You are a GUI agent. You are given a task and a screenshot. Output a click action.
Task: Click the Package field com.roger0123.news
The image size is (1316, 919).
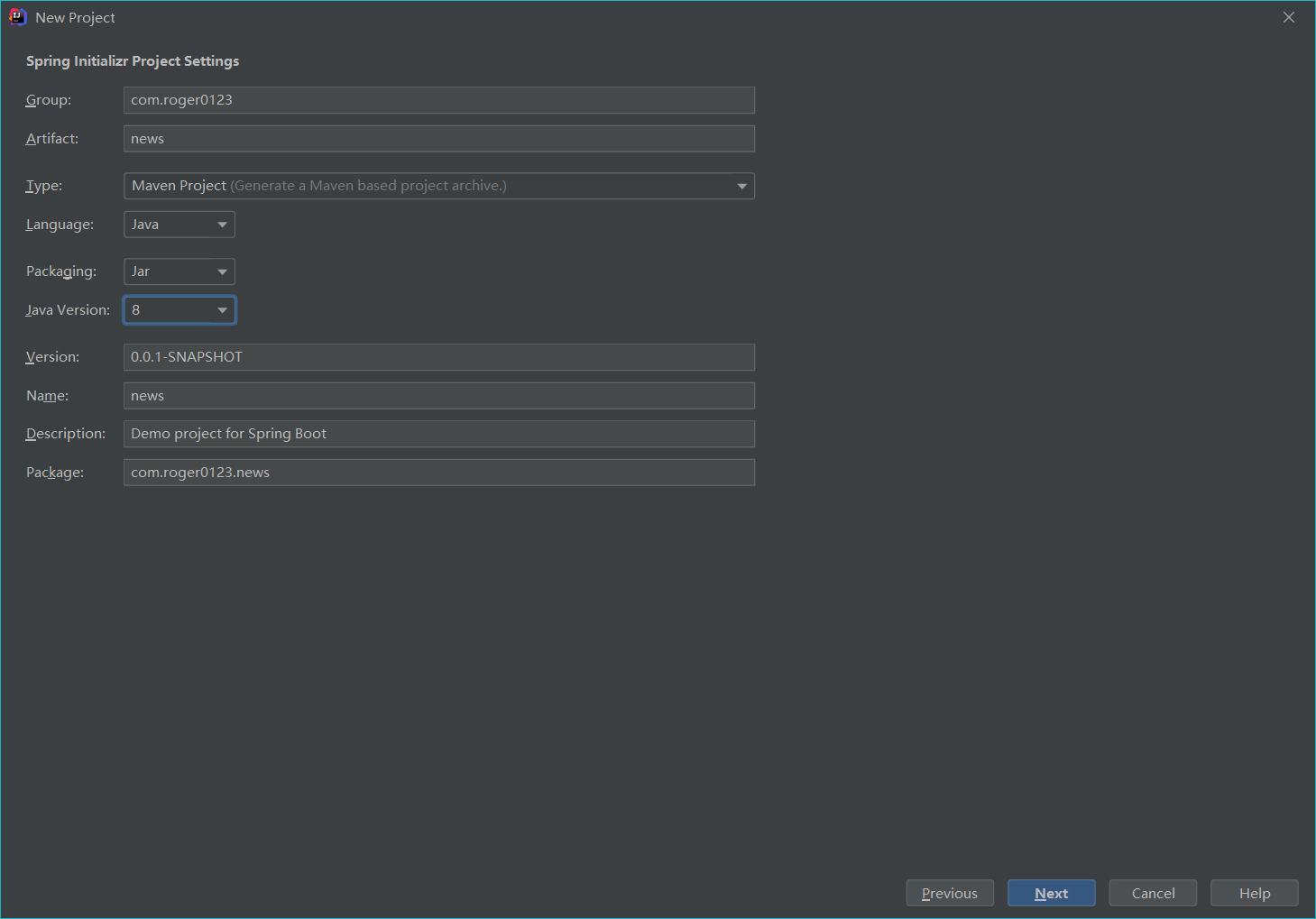point(438,473)
